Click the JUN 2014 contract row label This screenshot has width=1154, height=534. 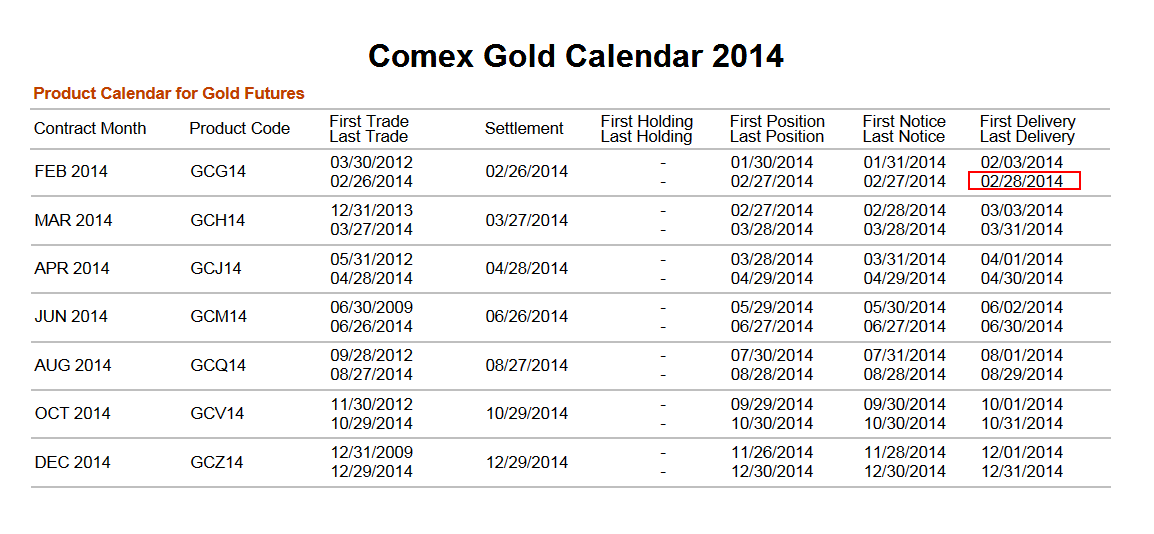pyautogui.click(x=72, y=317)
